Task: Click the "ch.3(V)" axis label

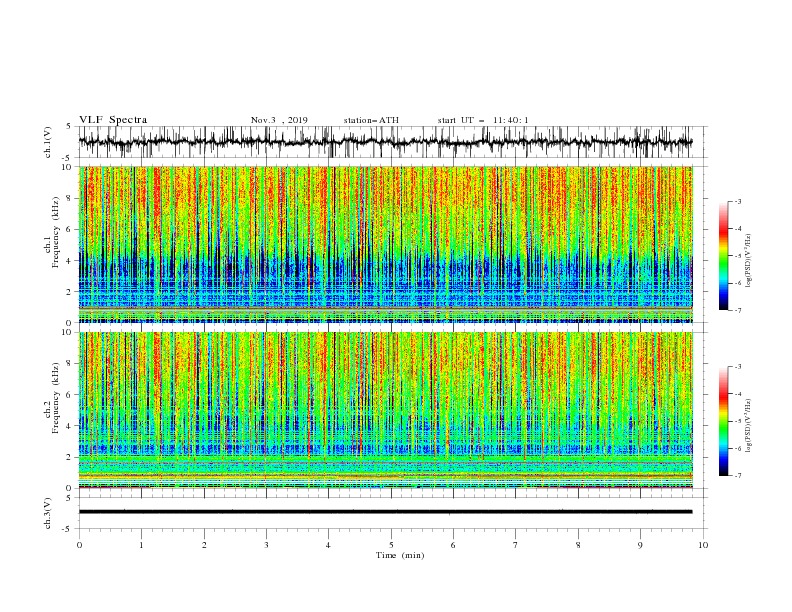Action: (48, 513)
